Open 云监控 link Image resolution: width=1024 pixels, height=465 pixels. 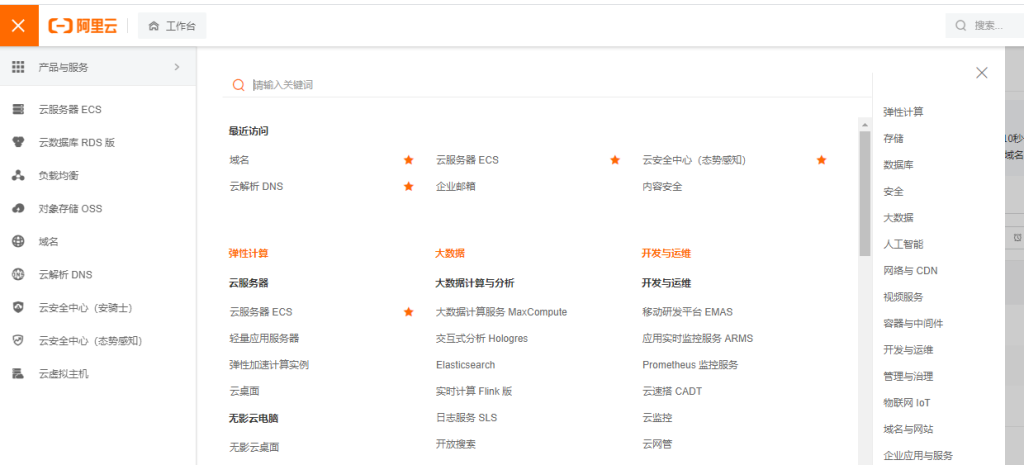[657, 417]
